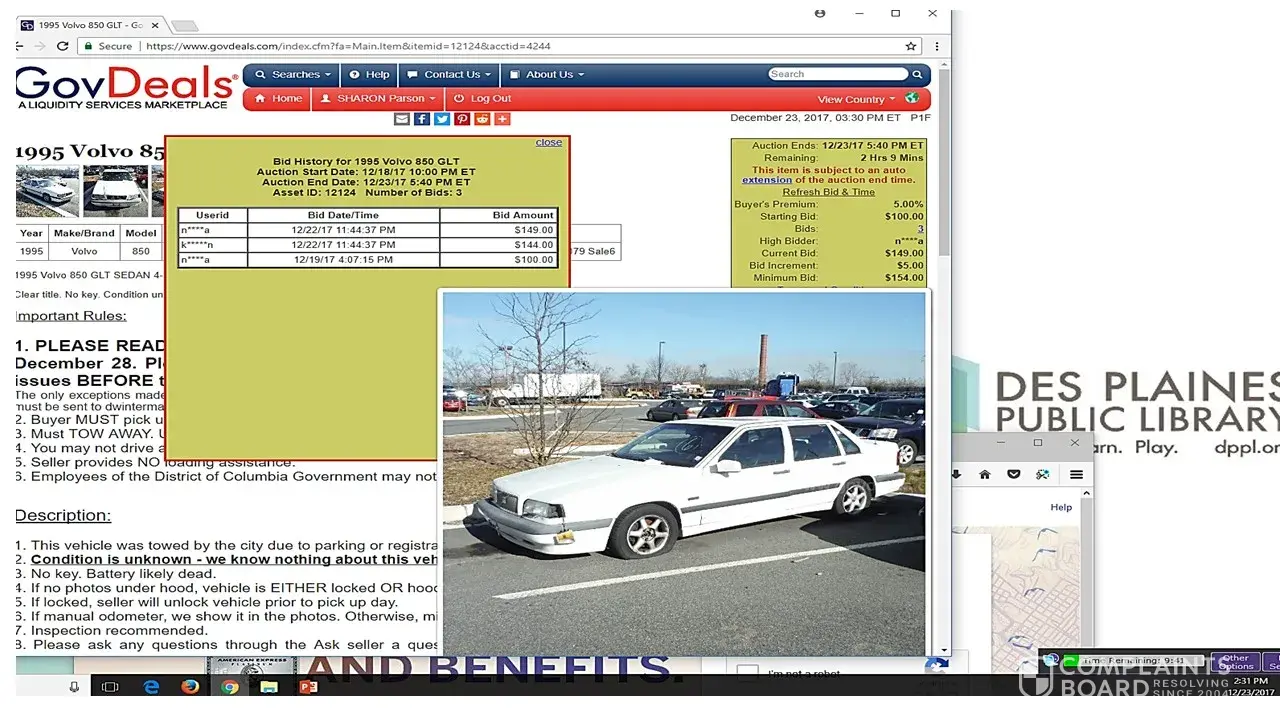Check the I'm not a robot box

[x=747, y=673]
